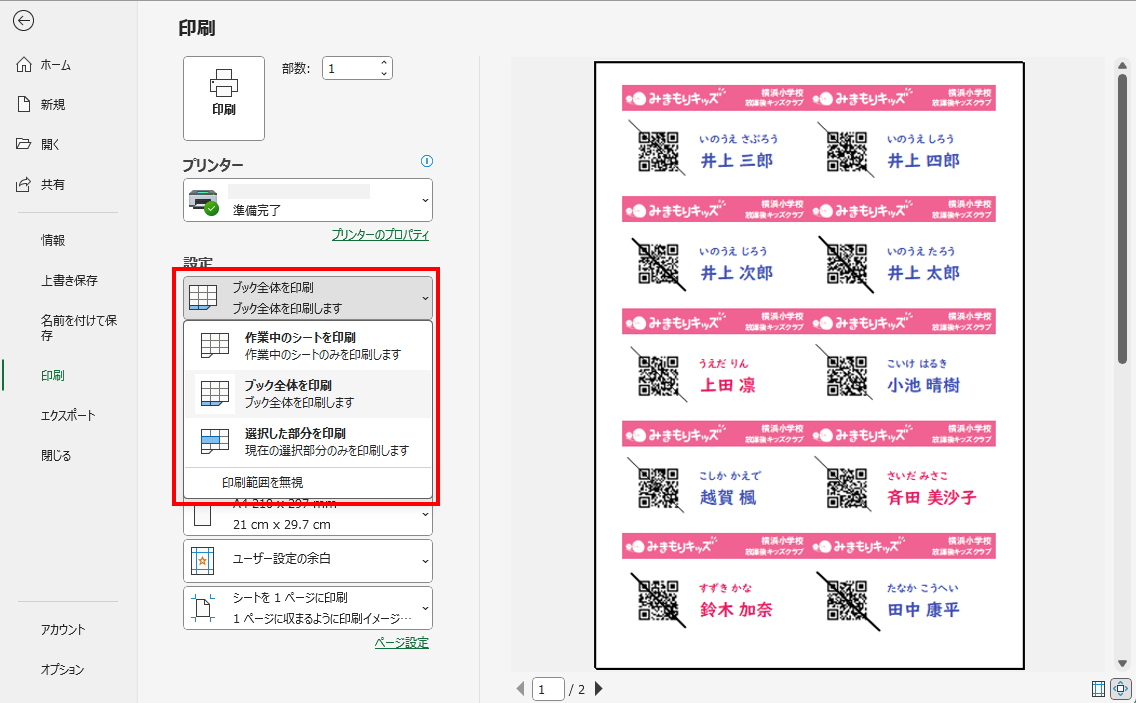Toggle Ignore Print Area option

click(262, 482)
